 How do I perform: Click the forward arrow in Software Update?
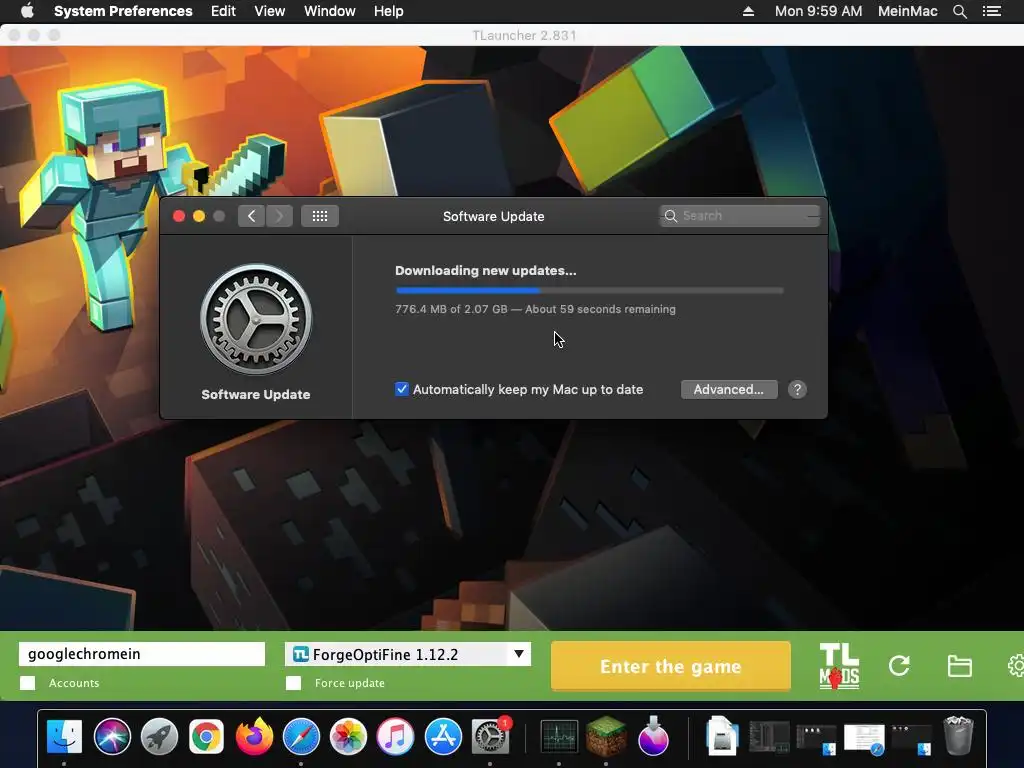[x=279, y=216]
